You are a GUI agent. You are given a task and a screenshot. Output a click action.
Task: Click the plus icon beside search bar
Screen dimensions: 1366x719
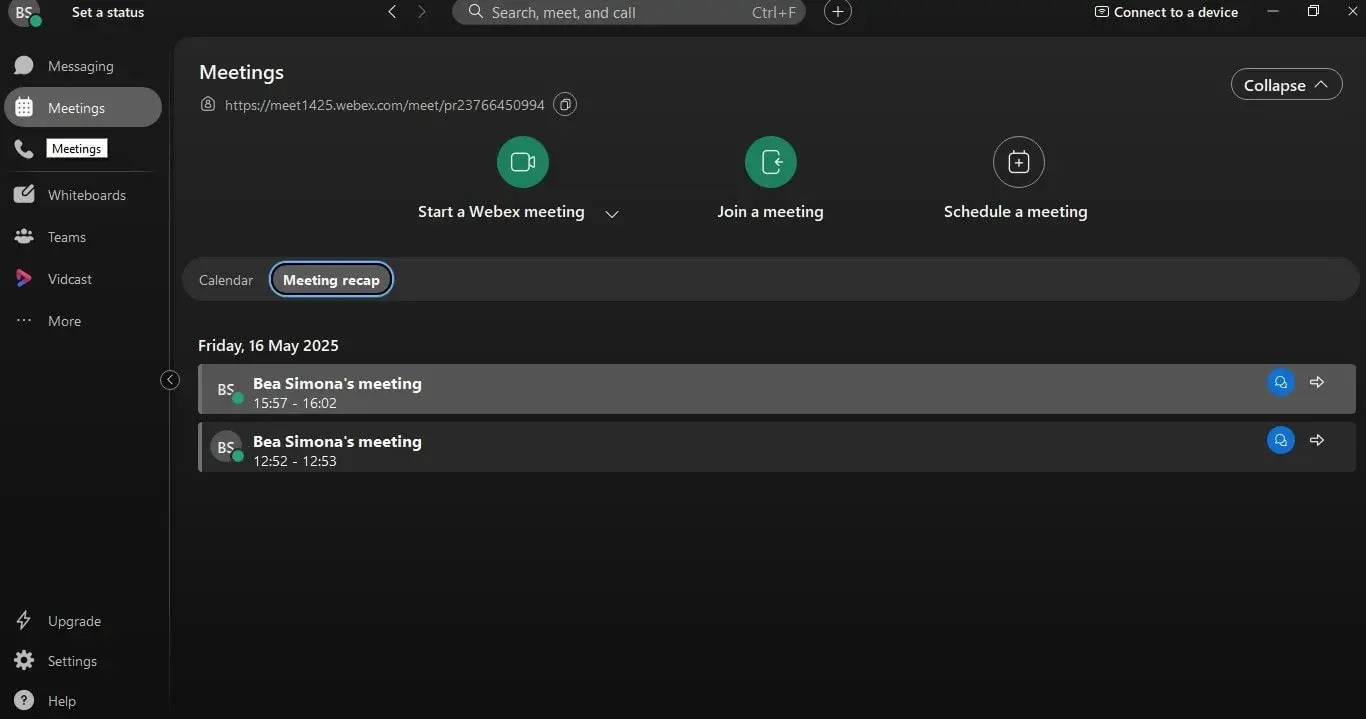click(837, 12)
